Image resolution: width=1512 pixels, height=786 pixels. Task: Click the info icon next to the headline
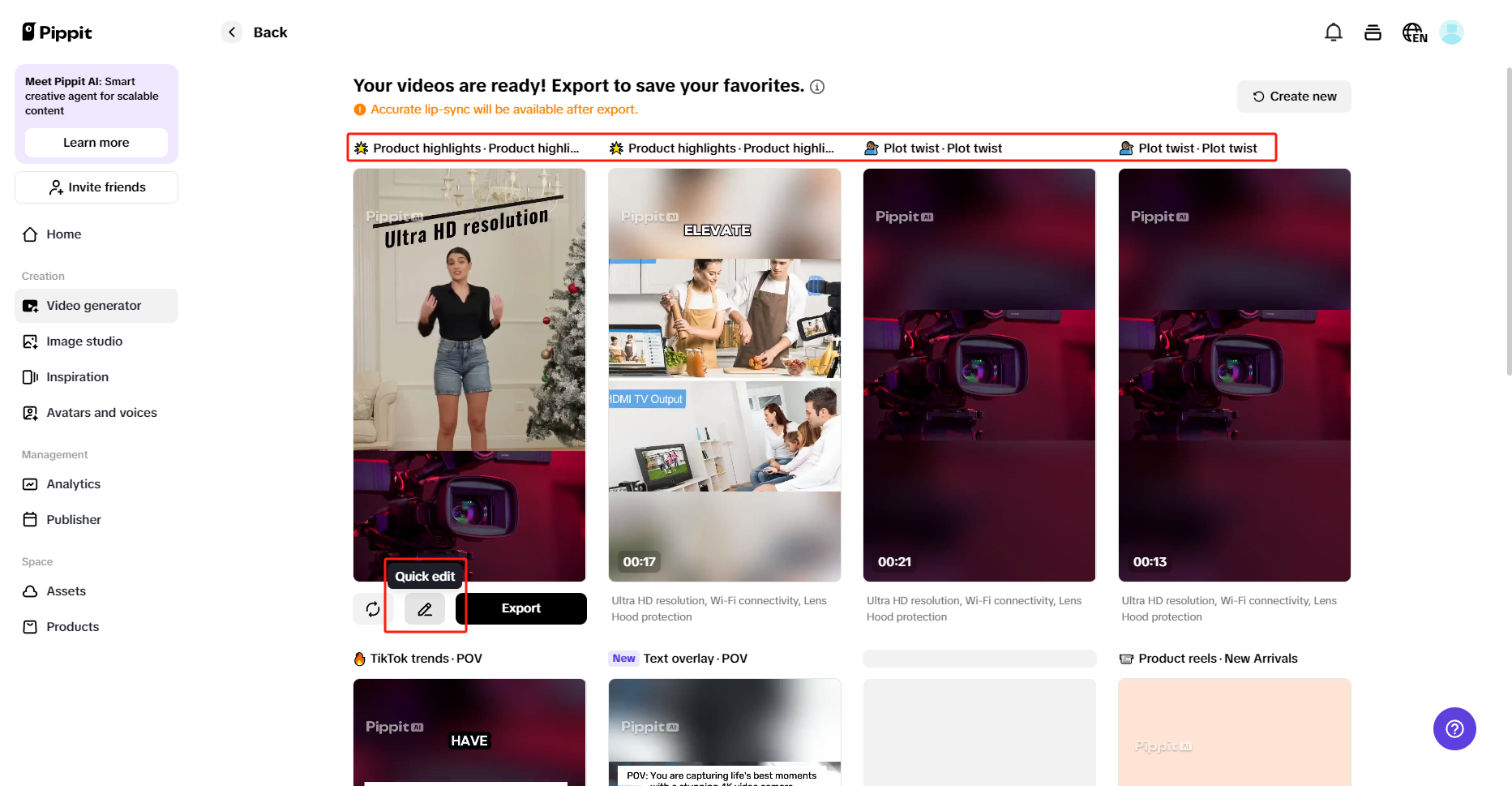click(817, 86)
